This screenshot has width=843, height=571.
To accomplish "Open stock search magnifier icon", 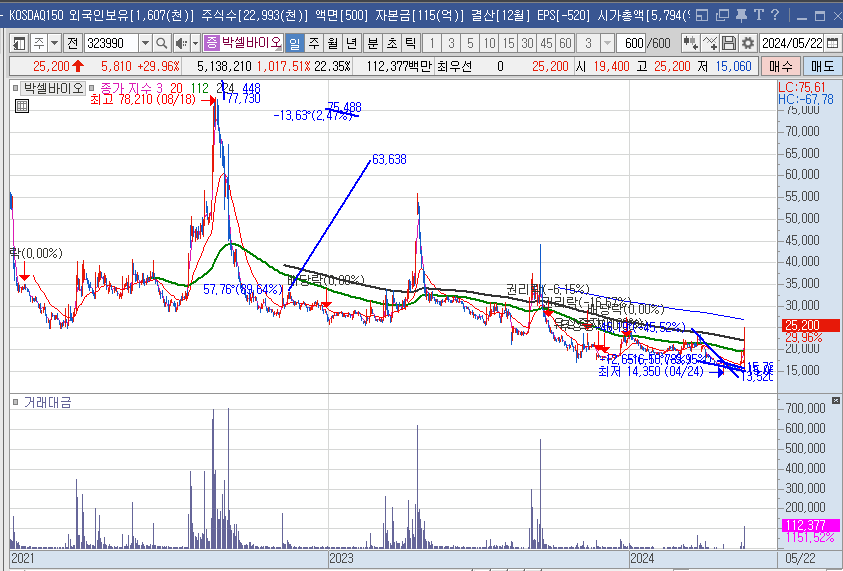I will tap(161, 42).
